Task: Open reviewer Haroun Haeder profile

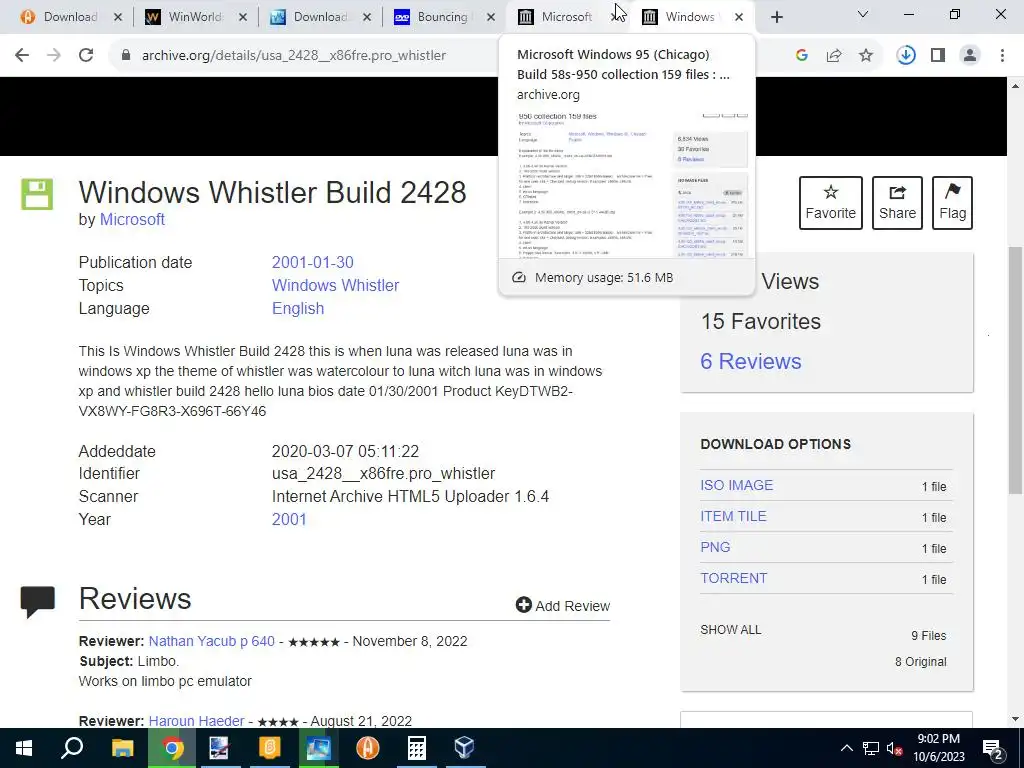Action: point(197,721)
